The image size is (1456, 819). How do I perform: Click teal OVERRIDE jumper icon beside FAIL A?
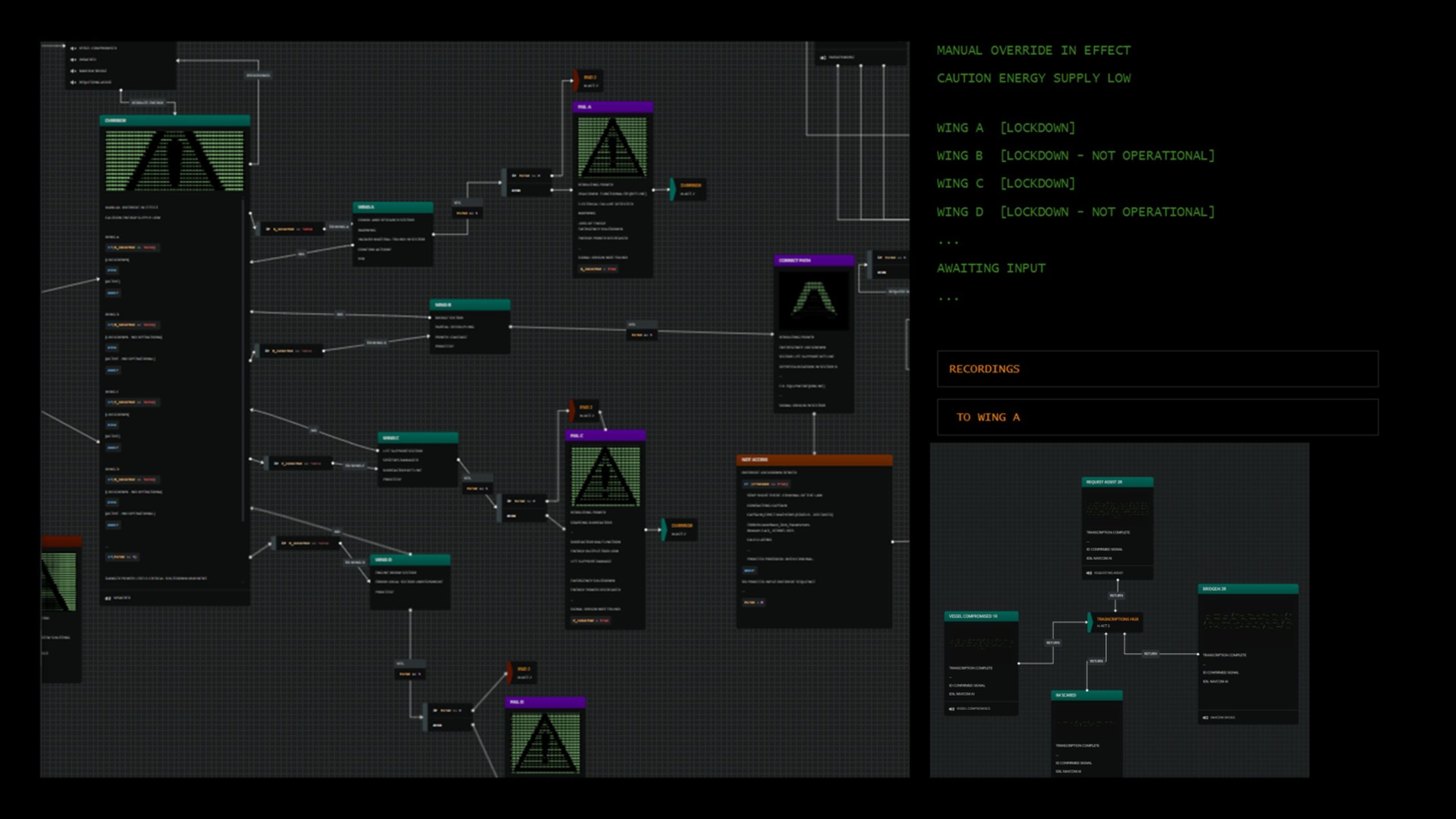click(x=673, y=189)
